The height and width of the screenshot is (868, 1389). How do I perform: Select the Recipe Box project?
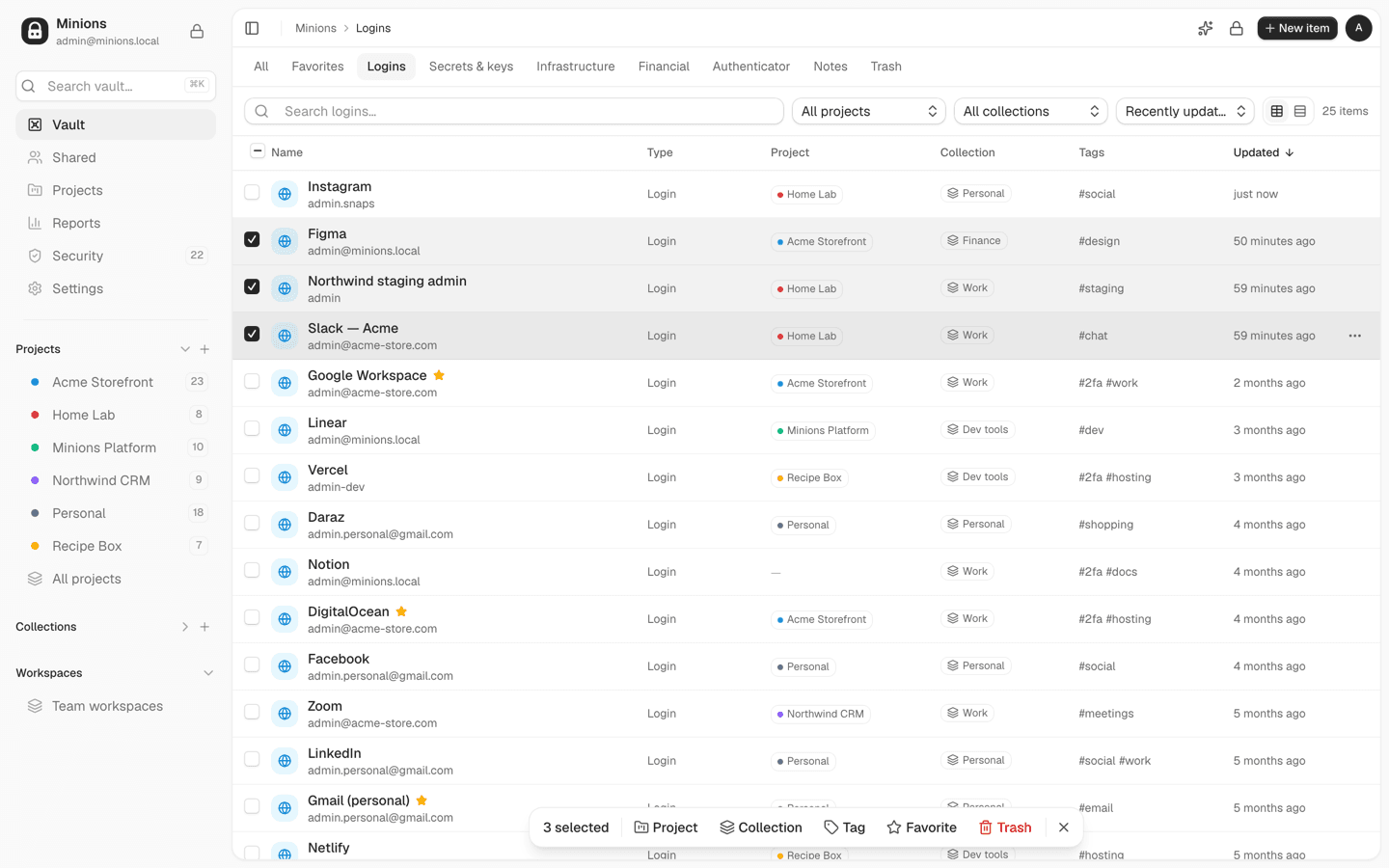click(116, 546)
